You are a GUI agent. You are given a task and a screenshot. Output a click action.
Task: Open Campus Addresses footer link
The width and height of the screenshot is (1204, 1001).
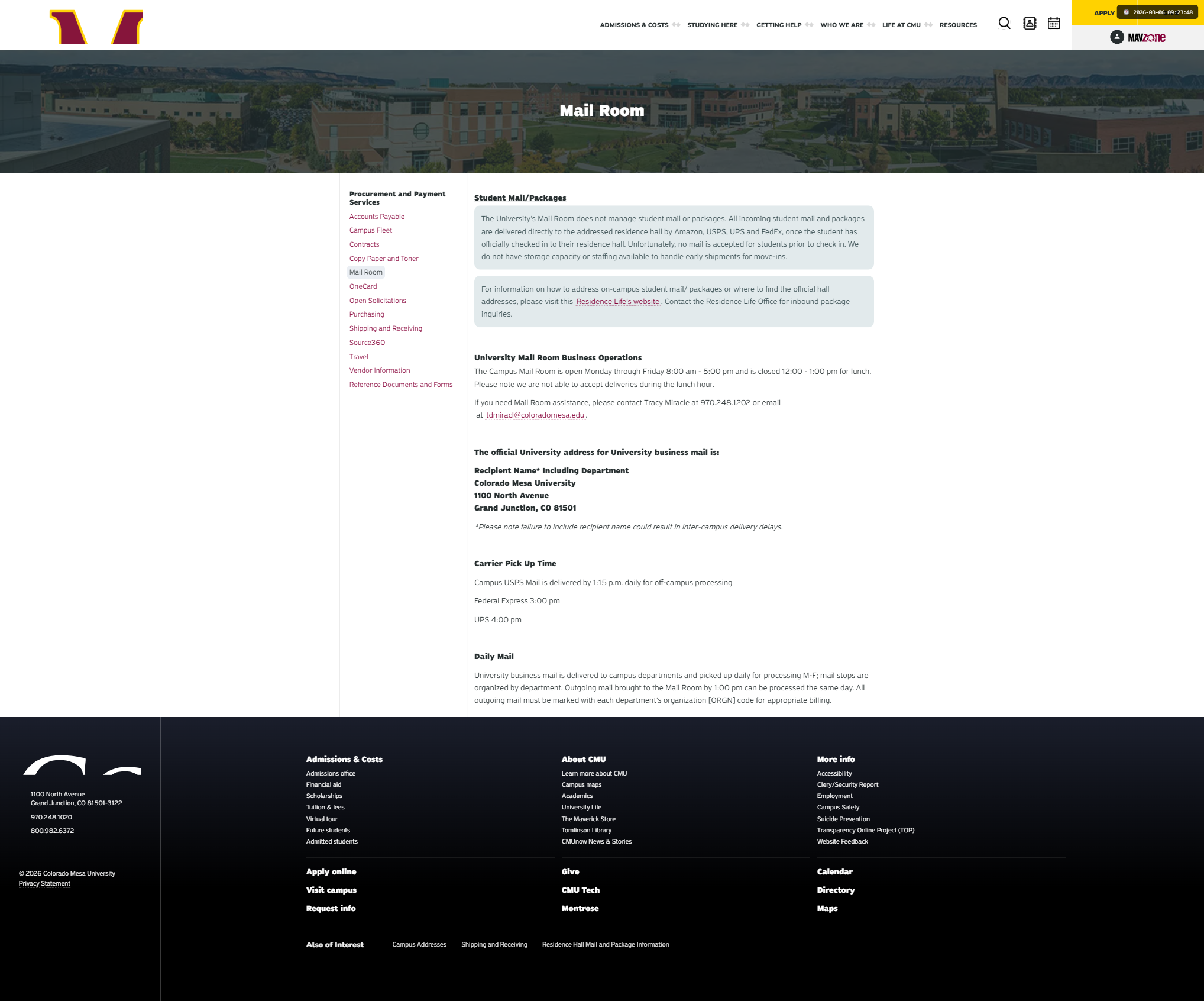point(419,945)
